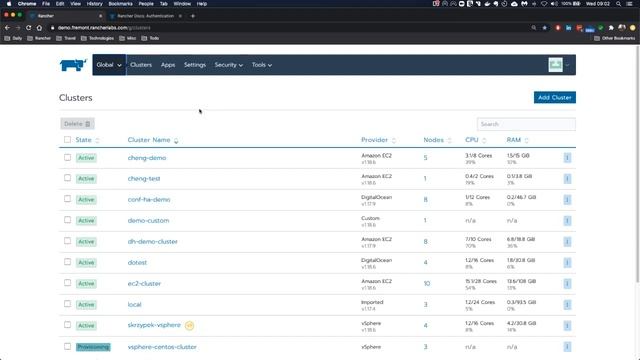
Task: Open actions menu for skrzypek-vsphere cluster
Action: click(x=567, y=326)
